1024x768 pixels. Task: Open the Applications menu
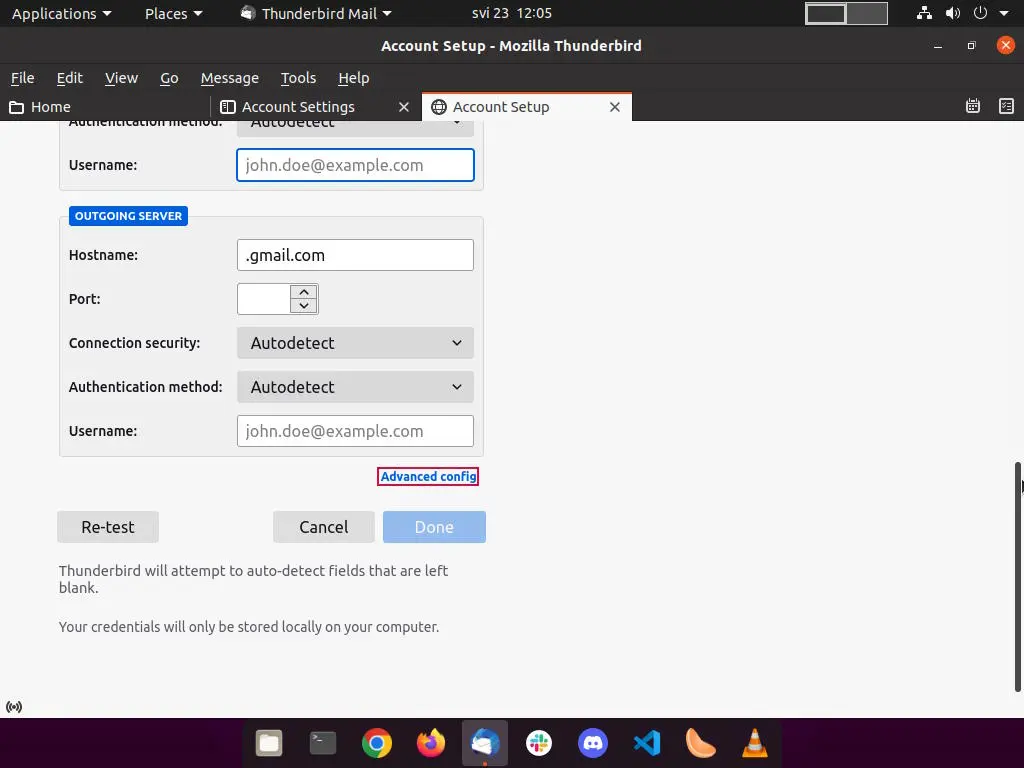(61, 13)
